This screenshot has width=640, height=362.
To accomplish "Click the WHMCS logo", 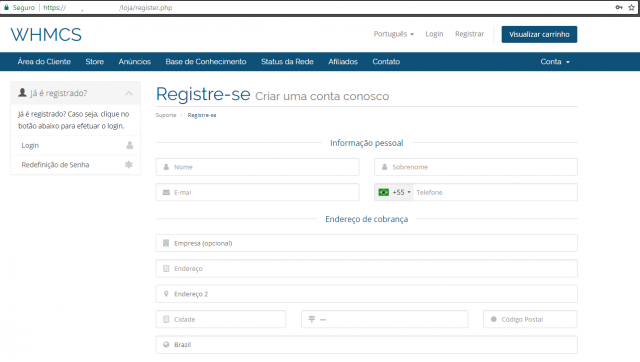I will (x=46, y=35).
